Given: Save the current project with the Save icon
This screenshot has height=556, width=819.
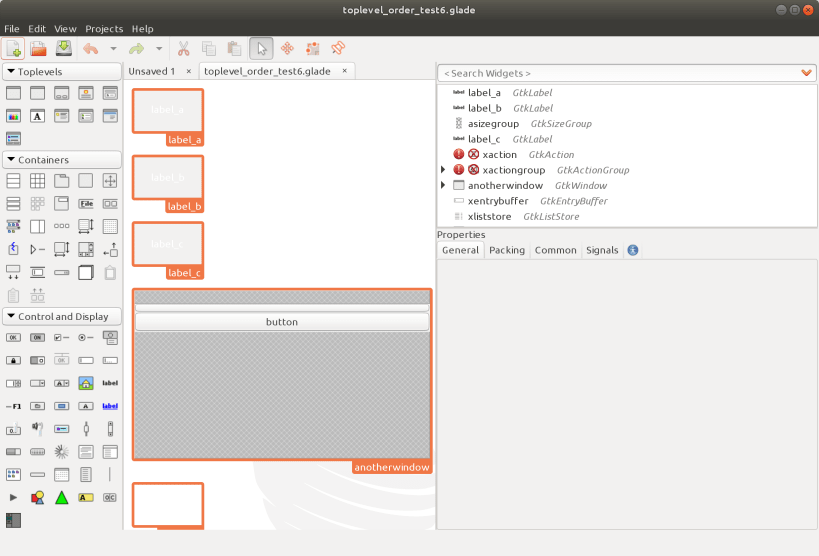Looking at the screenshot, I should coord(64,49).
